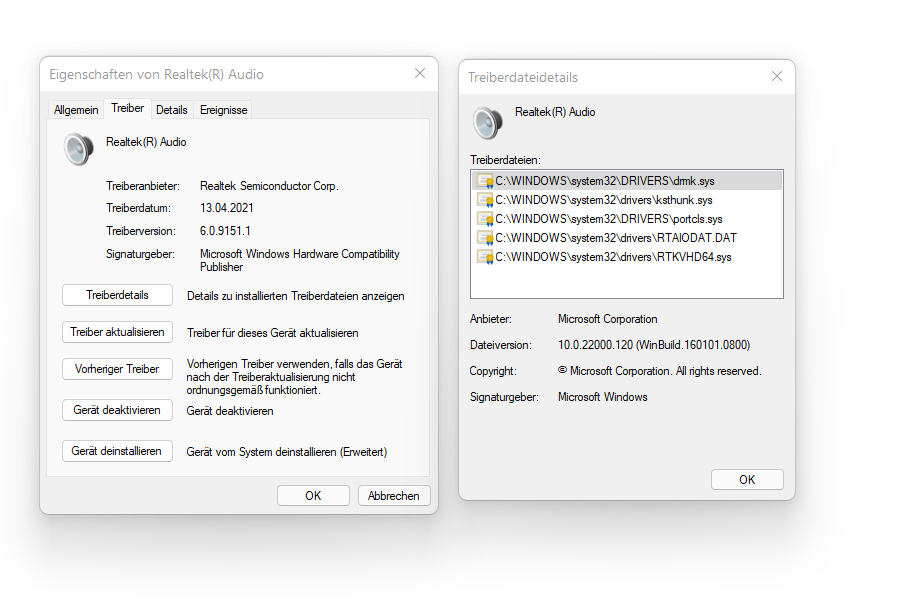Click the certificate icon beside RTAIODAT.DAT
Screen dimensions: 908x601
point(485,239)
